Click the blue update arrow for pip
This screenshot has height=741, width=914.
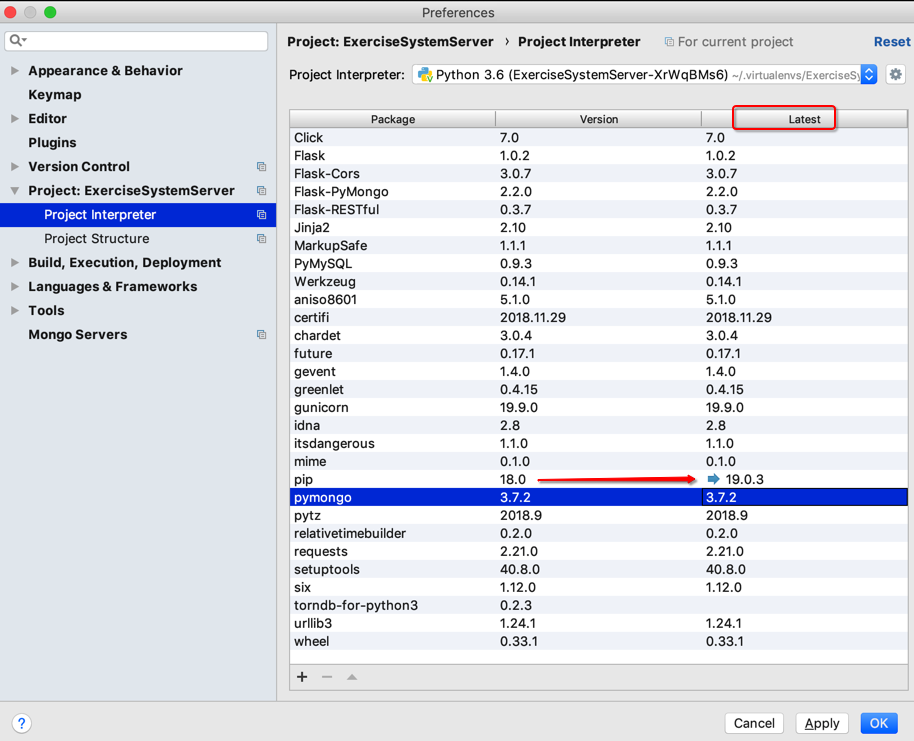tap(713, 479)
